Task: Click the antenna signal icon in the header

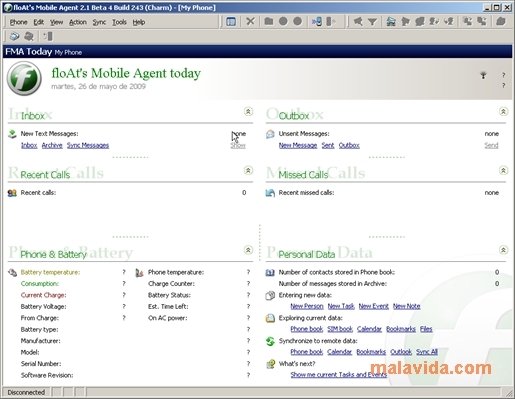Action: 483,75
